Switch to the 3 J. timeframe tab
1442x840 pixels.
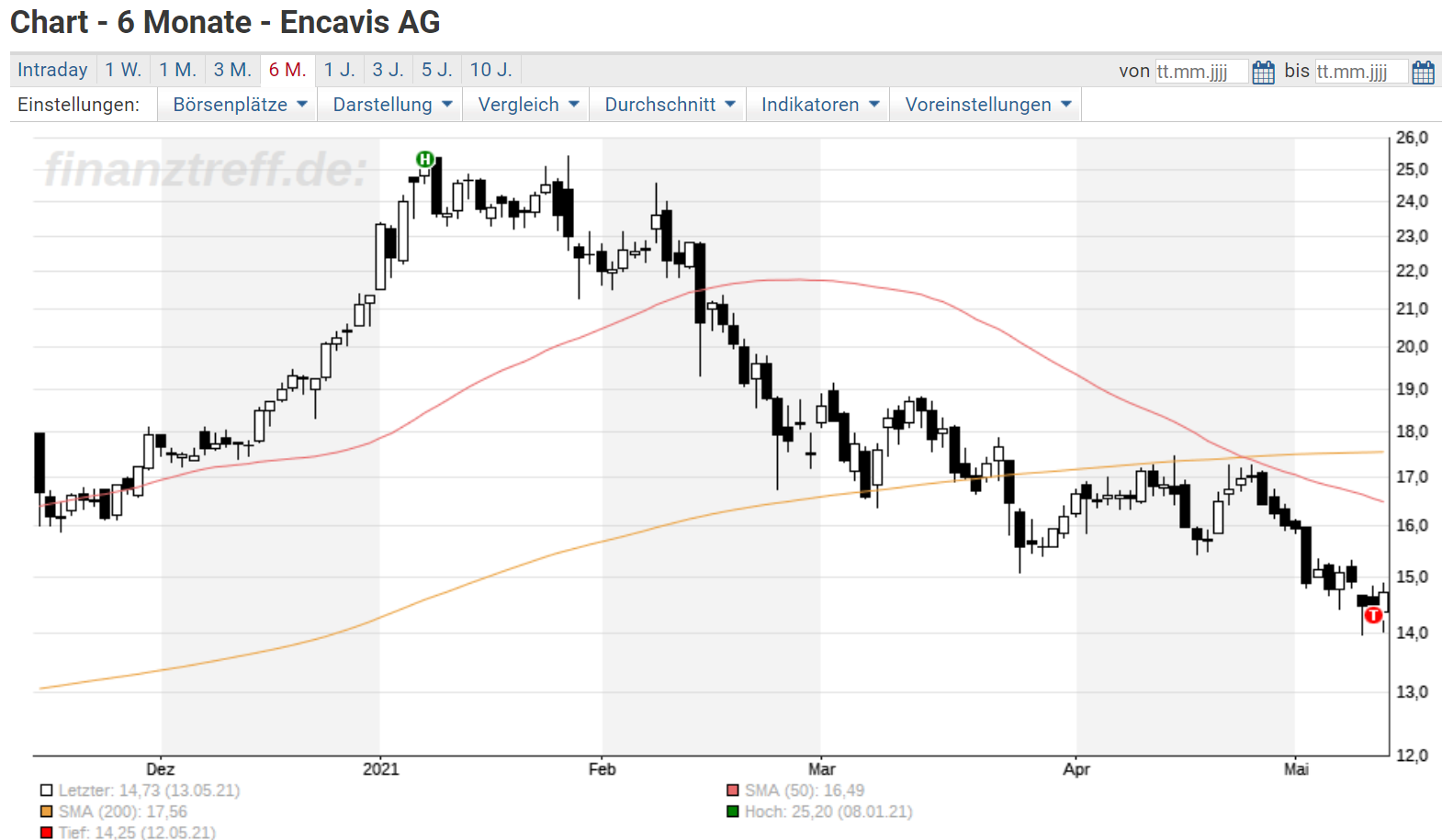coord(388,70)
